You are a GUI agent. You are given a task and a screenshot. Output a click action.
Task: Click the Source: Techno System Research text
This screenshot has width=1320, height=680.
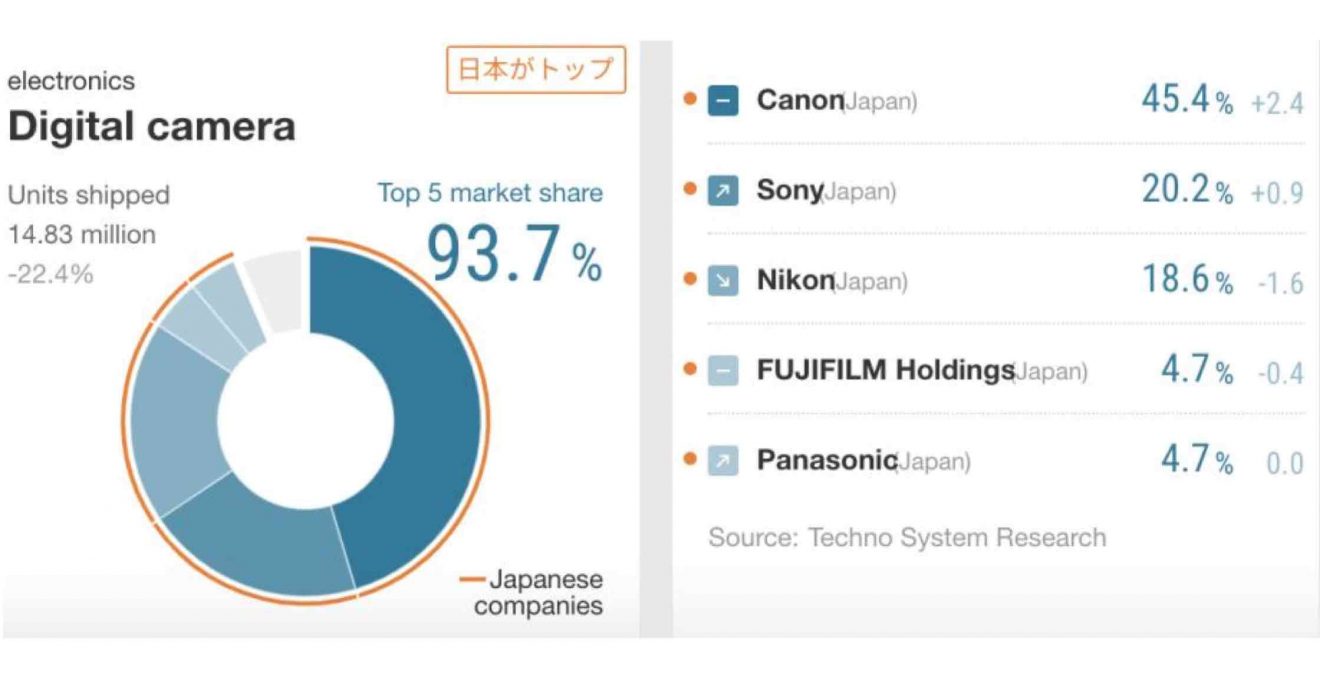tap(907, 538)
